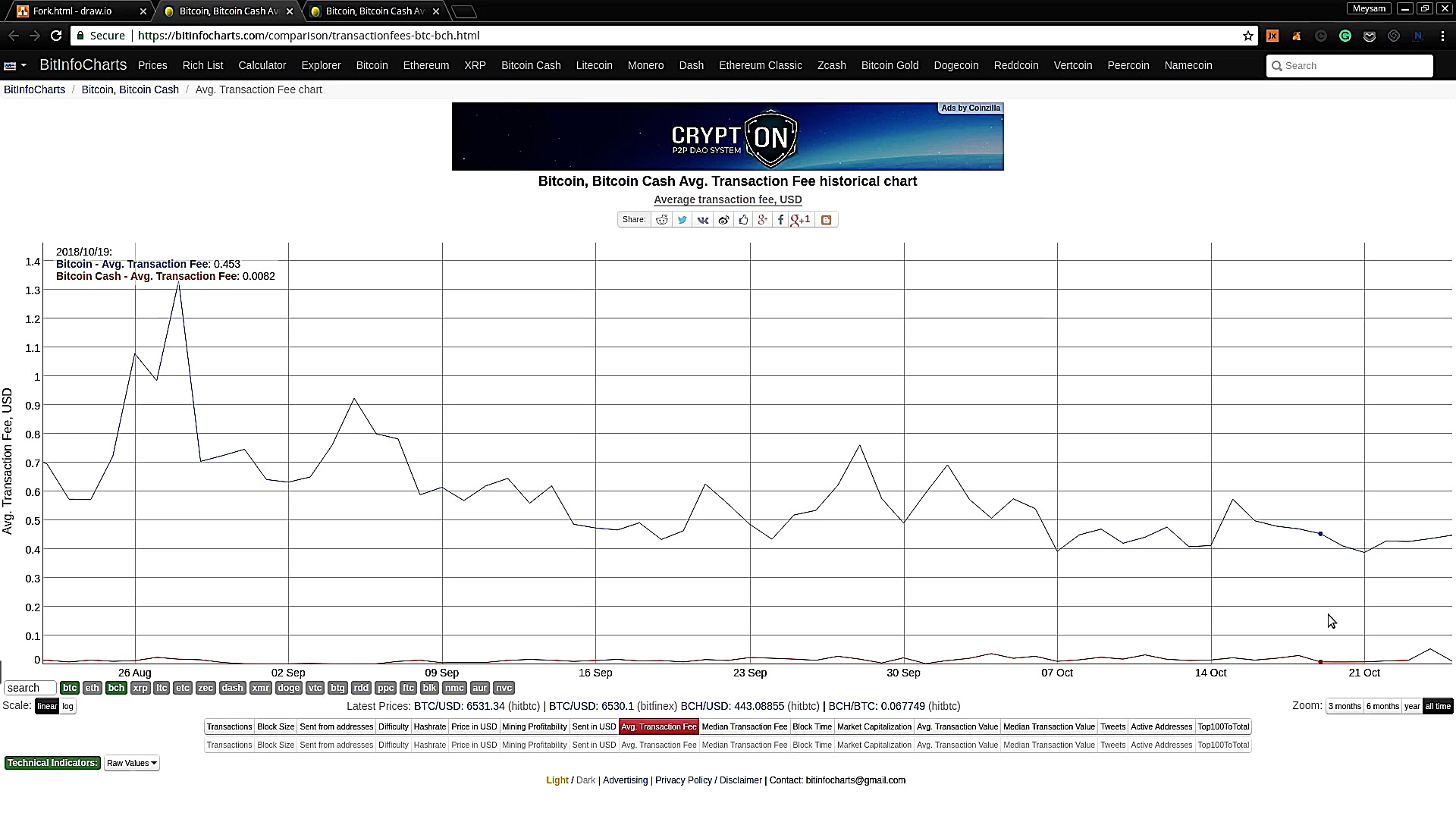1456x819 pixels.
Task: Open the grey C browser extension
Action: 1321,36
